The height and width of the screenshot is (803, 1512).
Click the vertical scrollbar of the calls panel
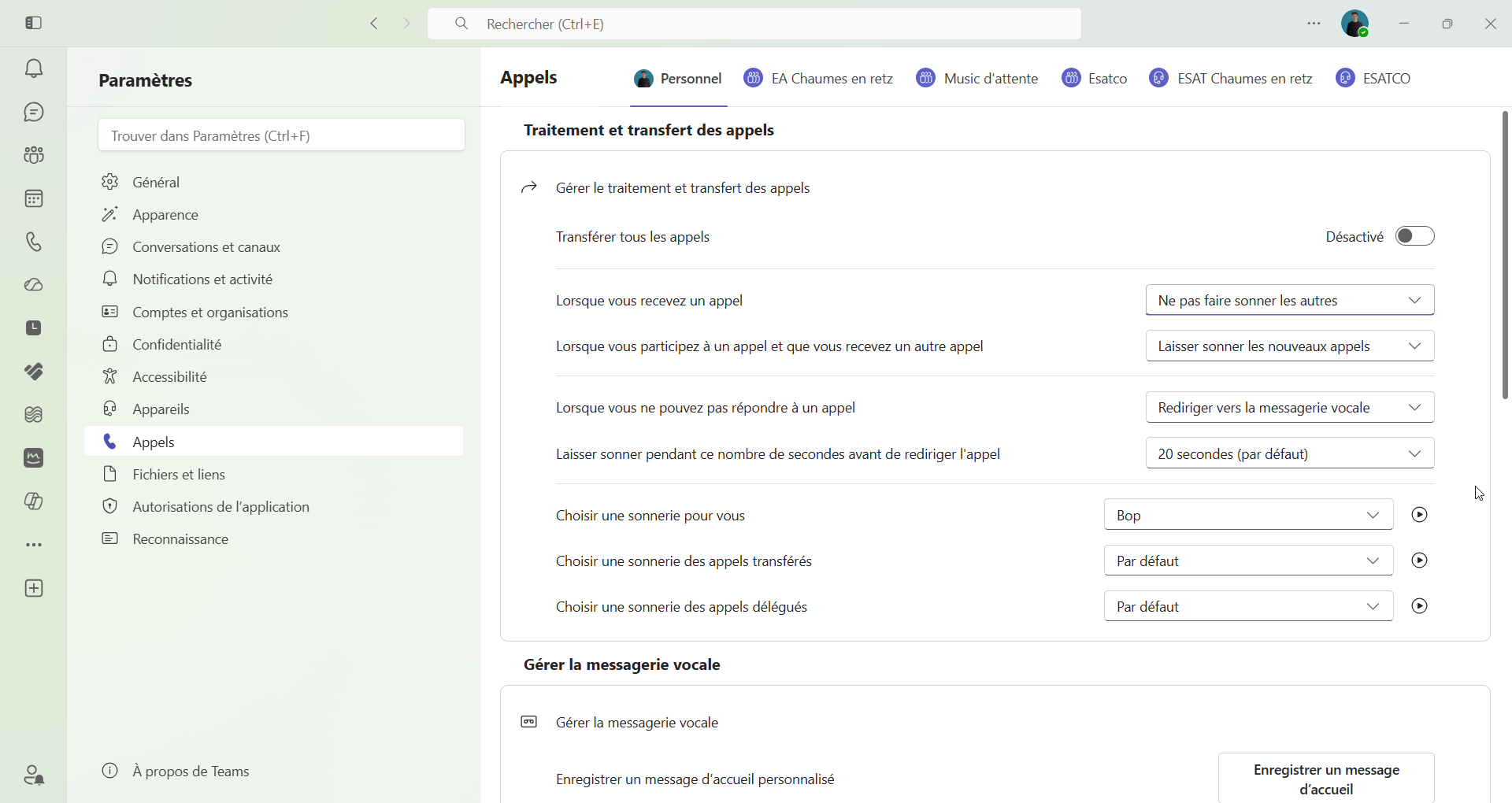point(1505,255)
